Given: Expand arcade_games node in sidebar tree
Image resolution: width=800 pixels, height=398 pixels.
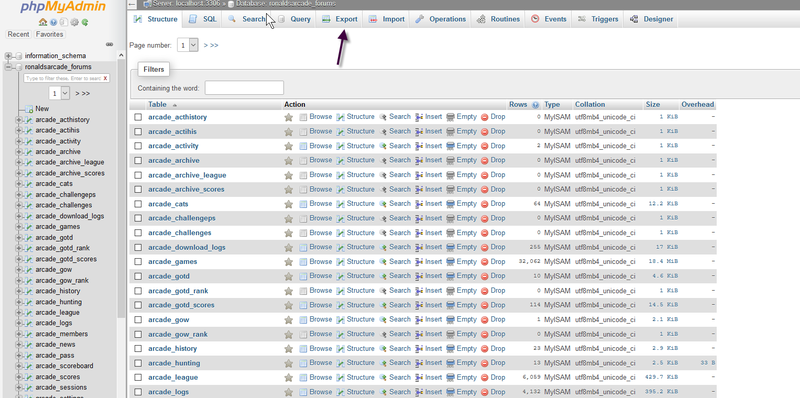Looking at the screenshot, I should [19, 227].
